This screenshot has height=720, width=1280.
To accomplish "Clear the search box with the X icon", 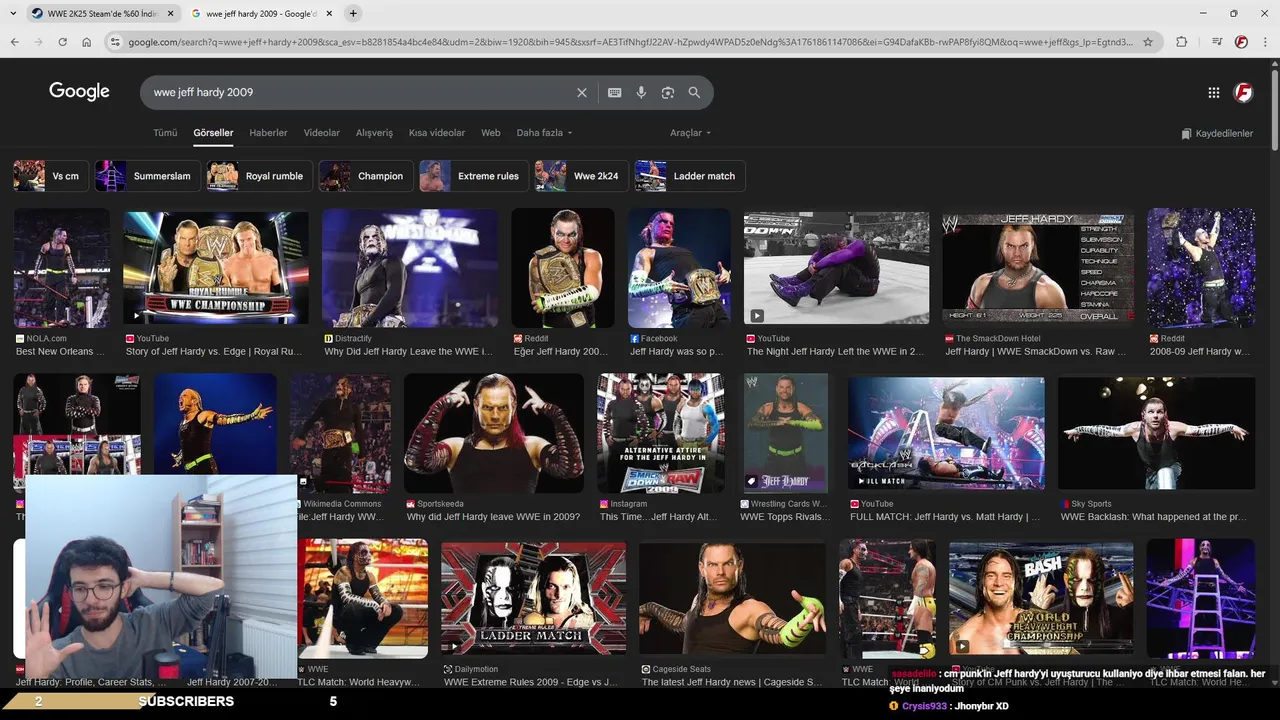I will point(582,92).
